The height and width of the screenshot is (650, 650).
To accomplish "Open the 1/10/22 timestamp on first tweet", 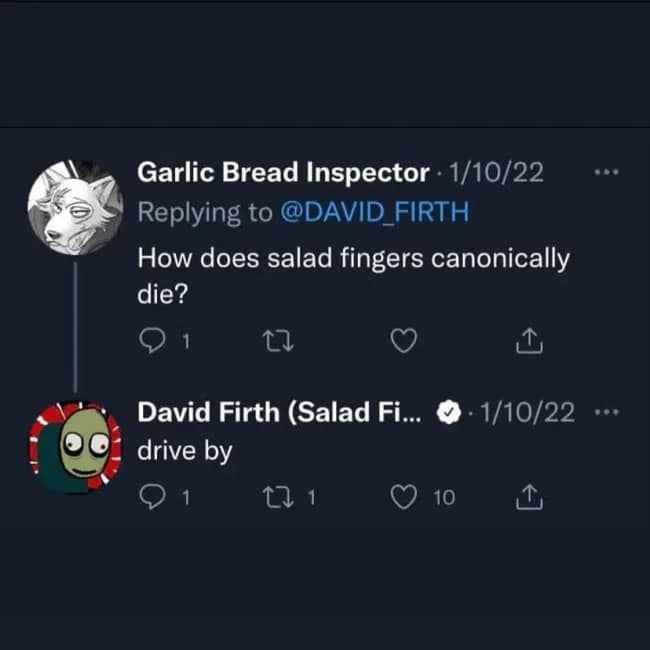I will pyautogui.click(x=497, y=173).
